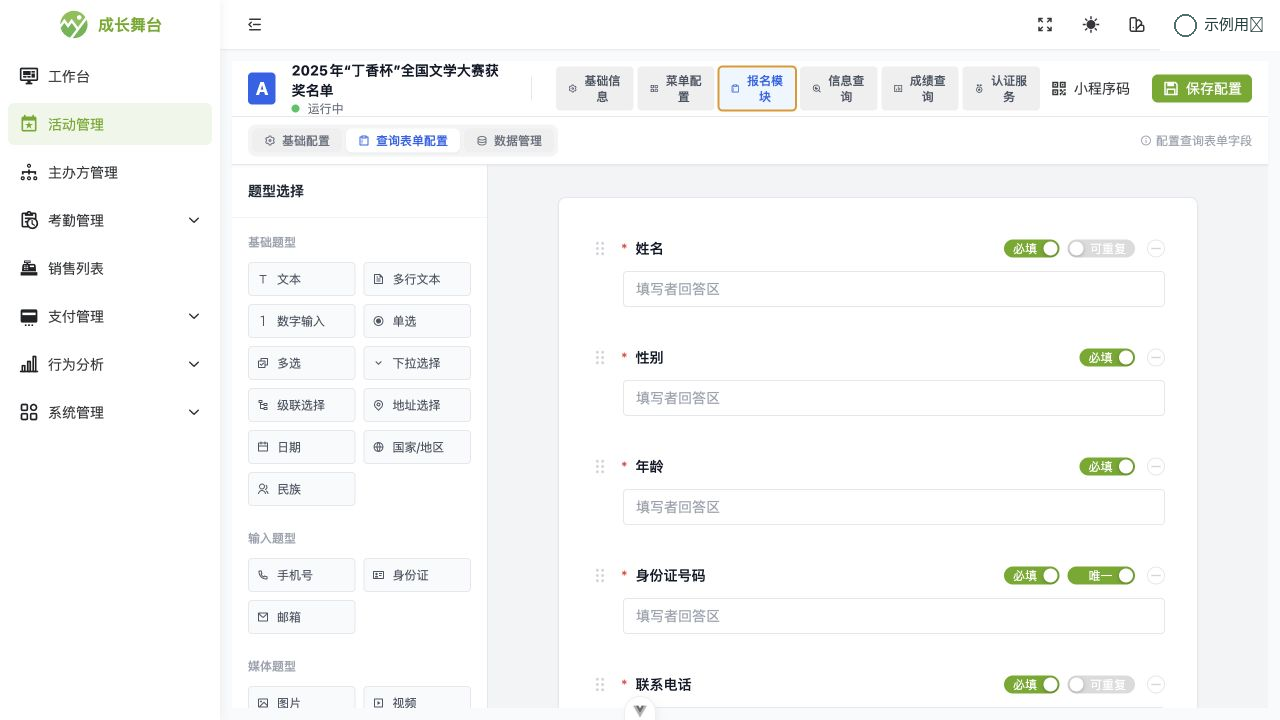The width and height of the screenshot is (1280, 720).
Task: Remove the 联系电话 field with minus icon
Action: [1156, 685]
